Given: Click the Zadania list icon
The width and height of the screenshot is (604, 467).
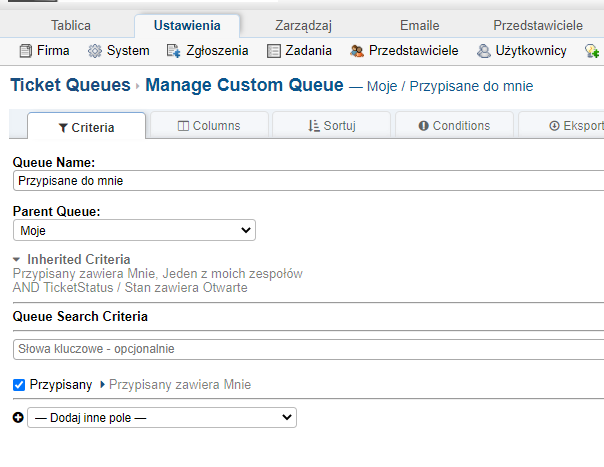Looking at the screenshot, I should tap(274, 51).
